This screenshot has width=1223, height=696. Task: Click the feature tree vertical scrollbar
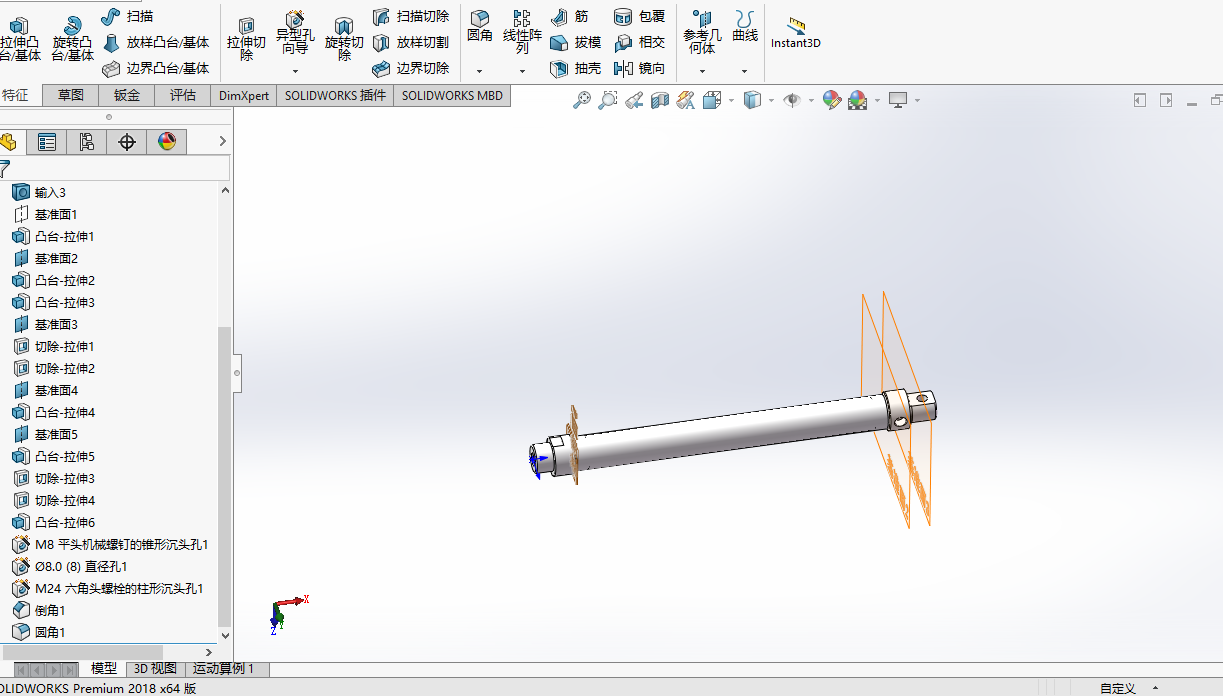pos(224,475)
